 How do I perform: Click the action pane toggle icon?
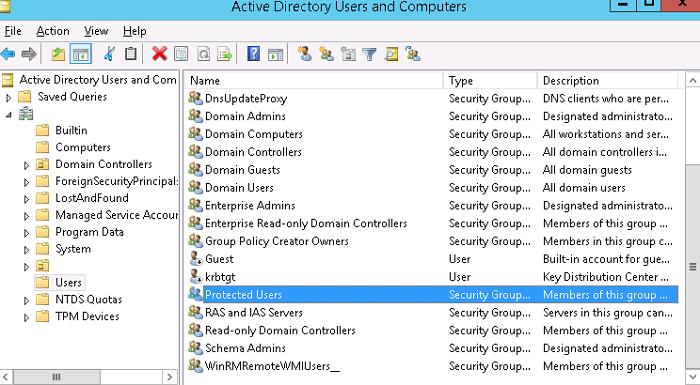(275, 54)
